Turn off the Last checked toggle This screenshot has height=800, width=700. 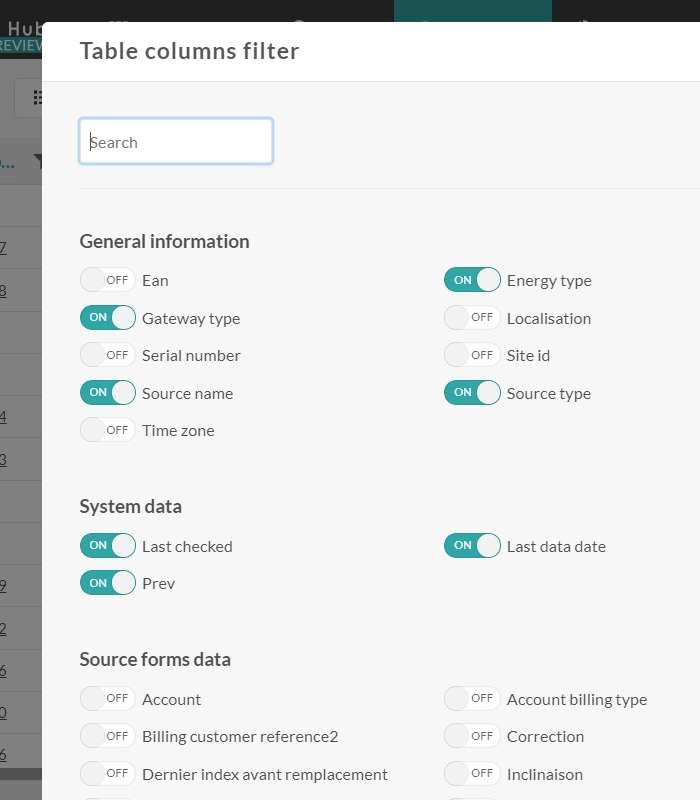click(x=108, y=546)
